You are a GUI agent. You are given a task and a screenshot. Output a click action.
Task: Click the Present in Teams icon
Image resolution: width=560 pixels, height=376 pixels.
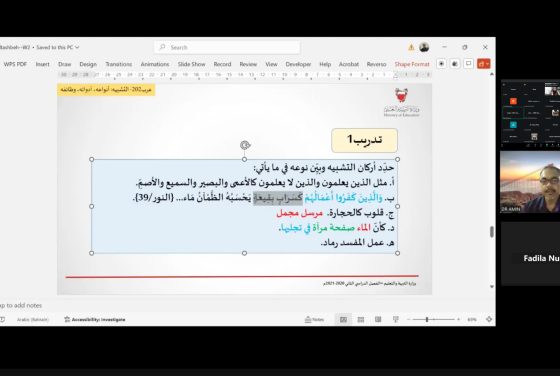455,64
